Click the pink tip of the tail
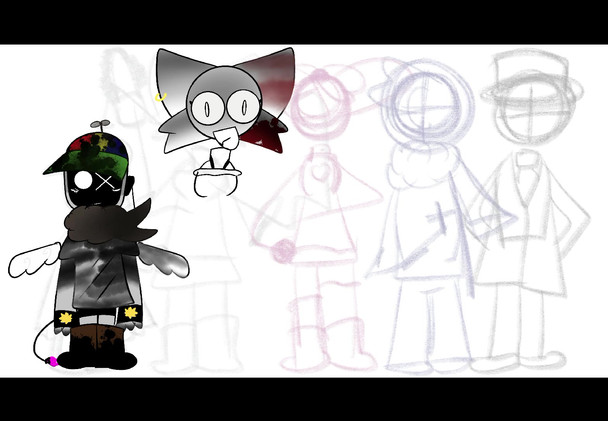This screenshot has height=421, width=608. click(x=52, y=361)
